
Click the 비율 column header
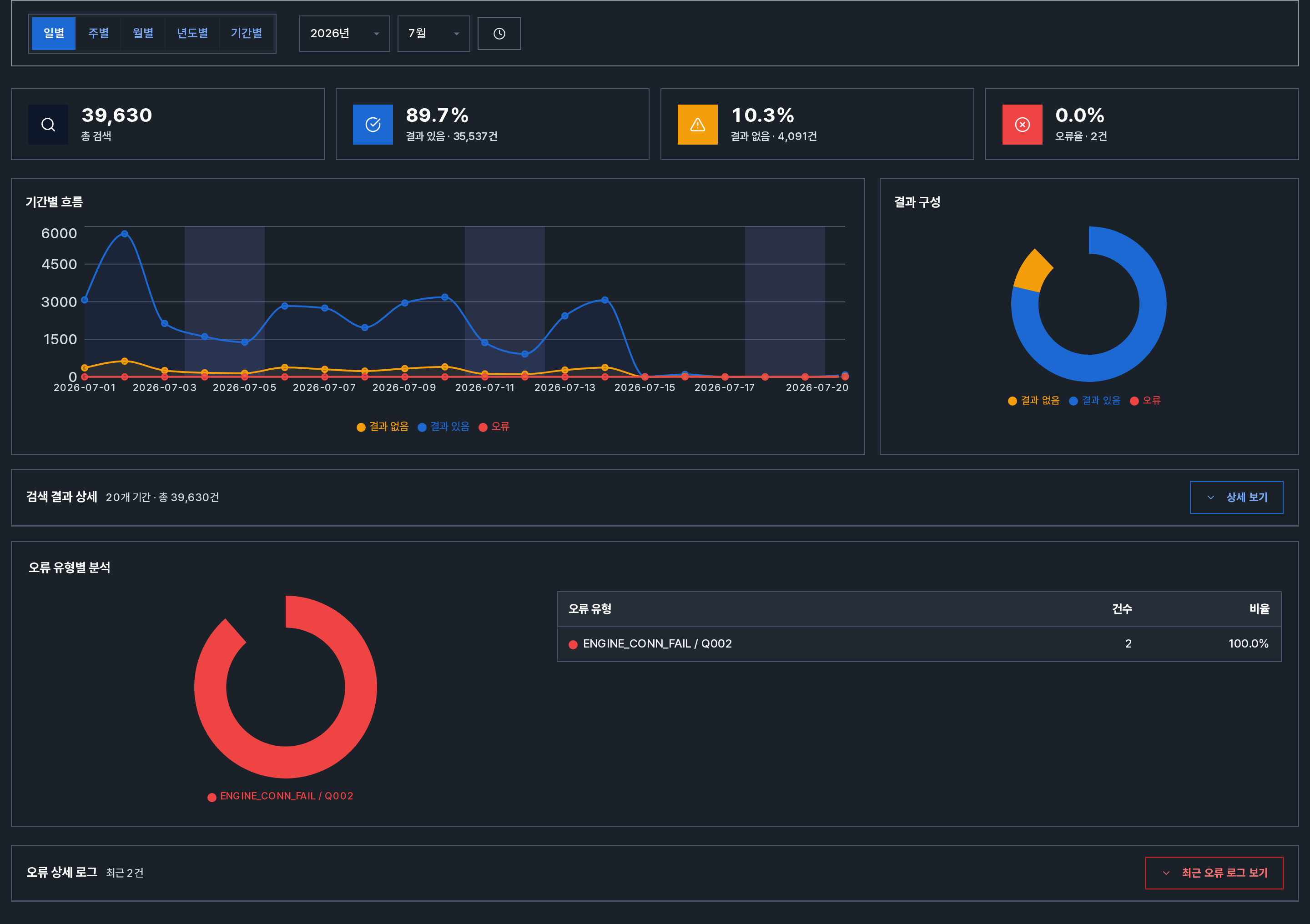pos(1259,608)
